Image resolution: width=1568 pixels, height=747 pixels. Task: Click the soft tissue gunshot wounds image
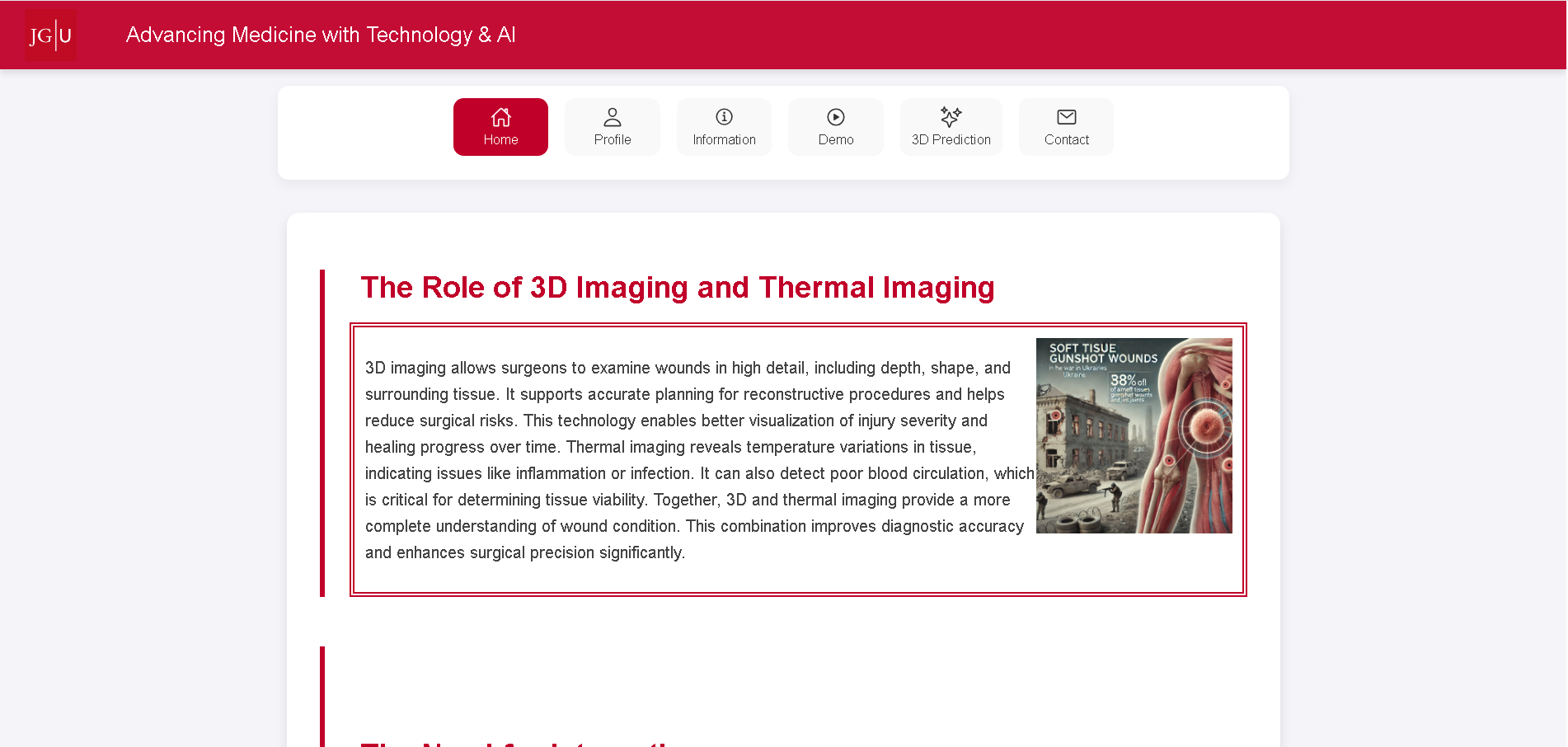pos(1134,435)
